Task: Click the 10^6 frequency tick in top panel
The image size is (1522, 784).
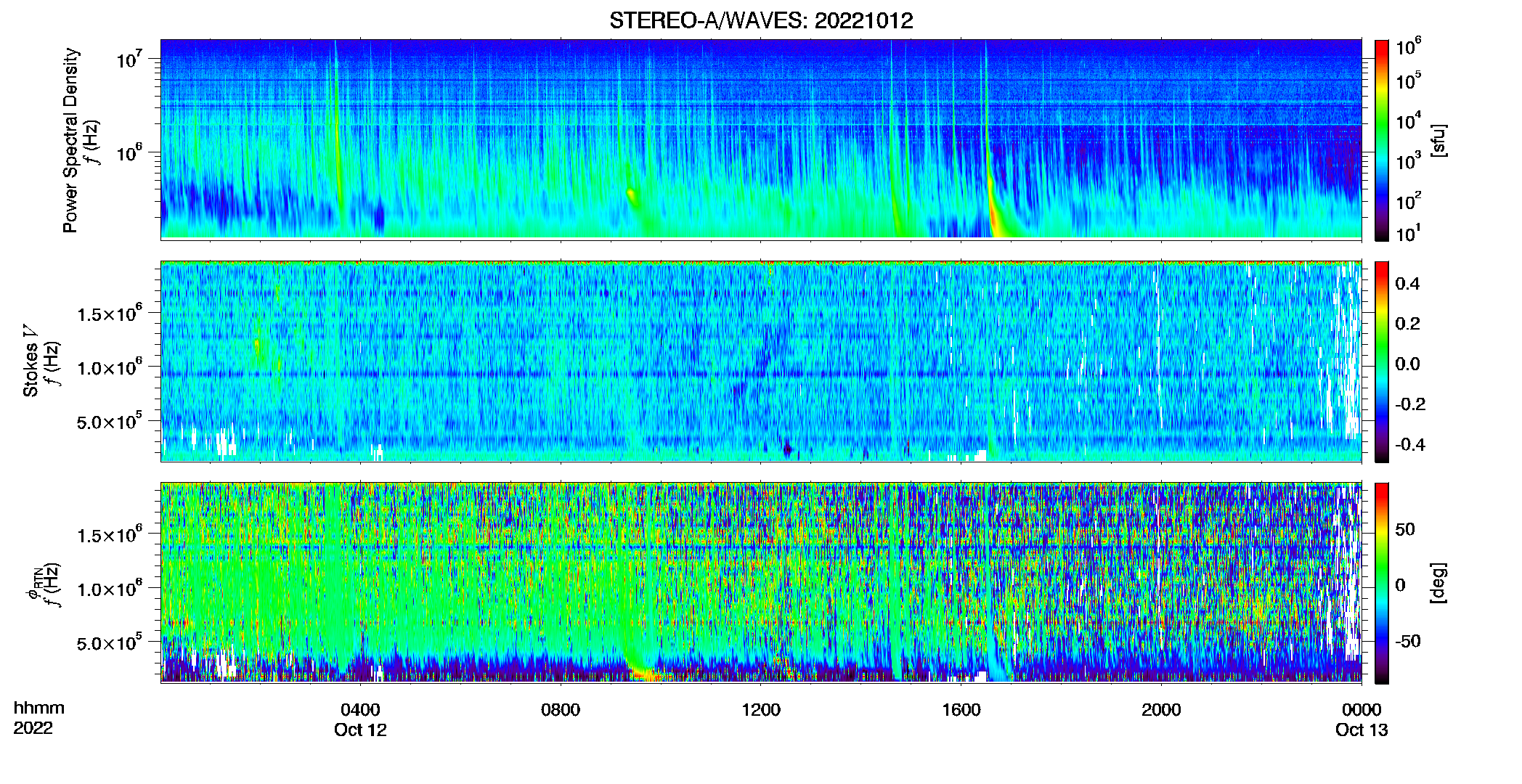Action: [x=130, y=152]
